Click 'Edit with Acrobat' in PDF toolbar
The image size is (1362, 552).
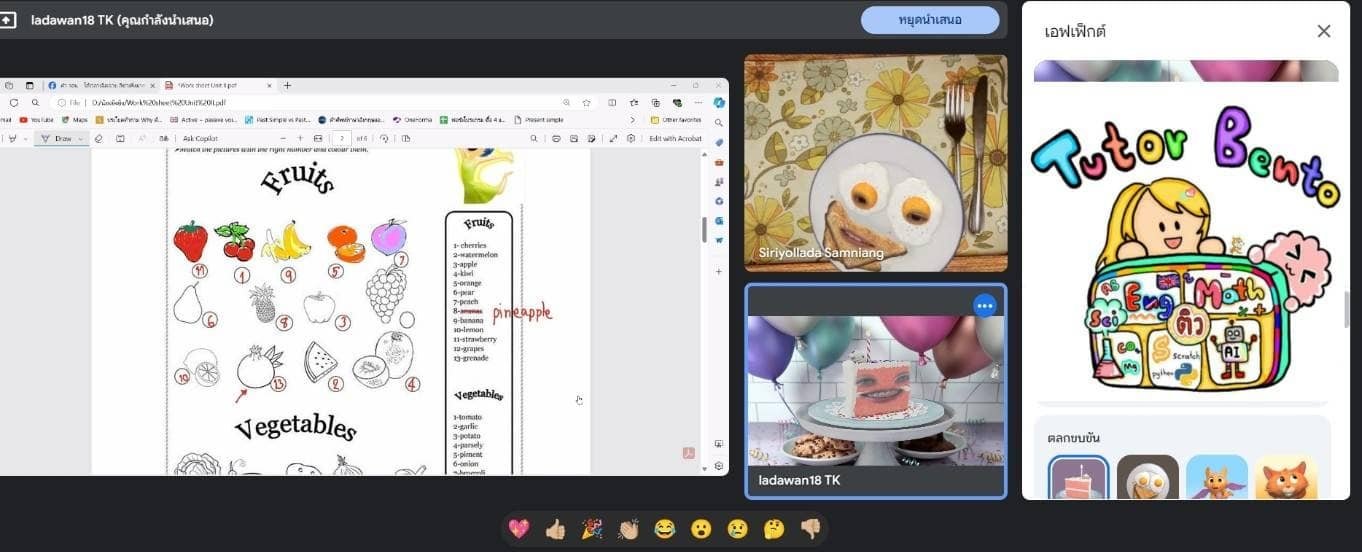[x=675, y=139]
